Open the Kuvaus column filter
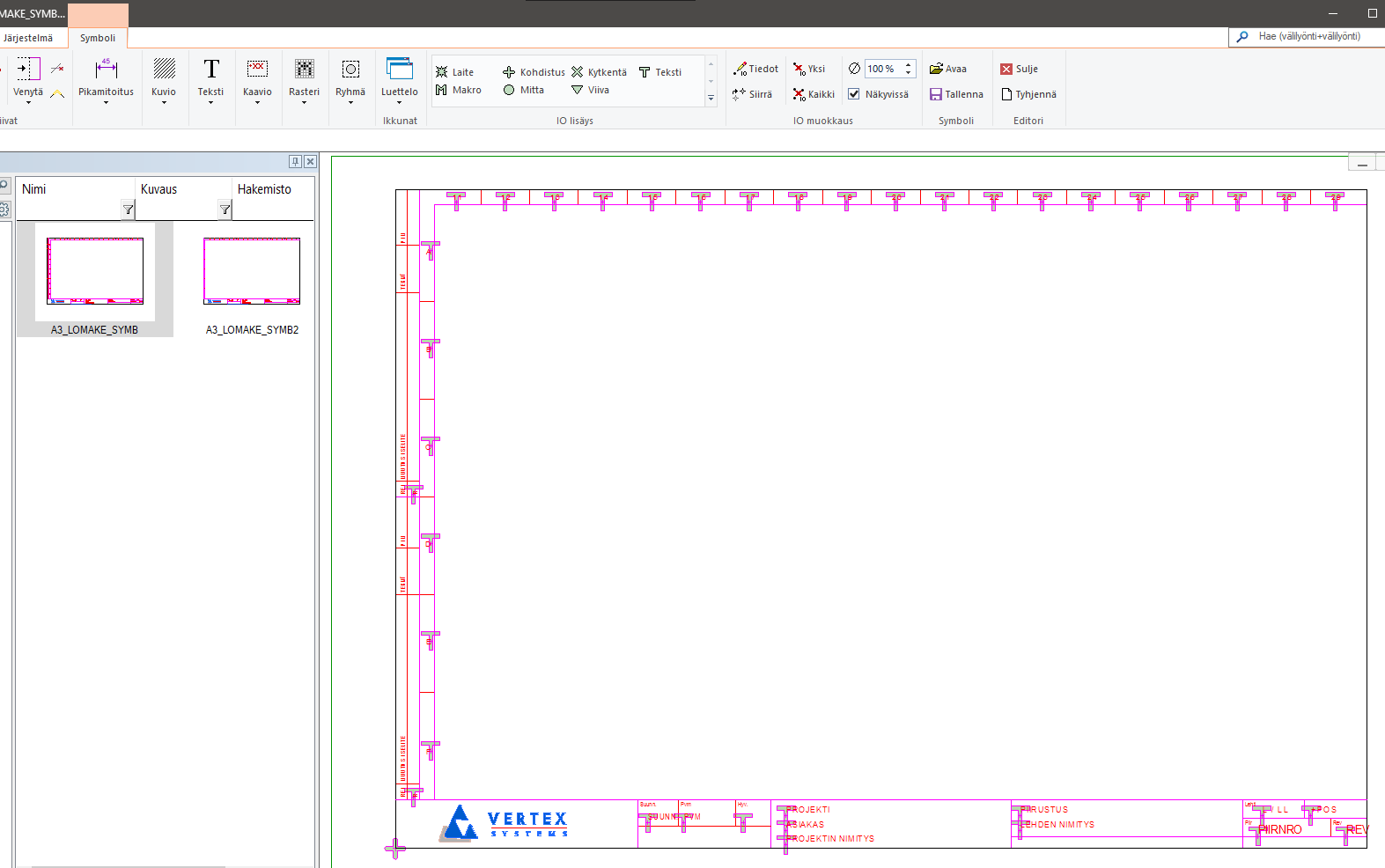The height and width of the screenshot is (868, 1385). 225,210
